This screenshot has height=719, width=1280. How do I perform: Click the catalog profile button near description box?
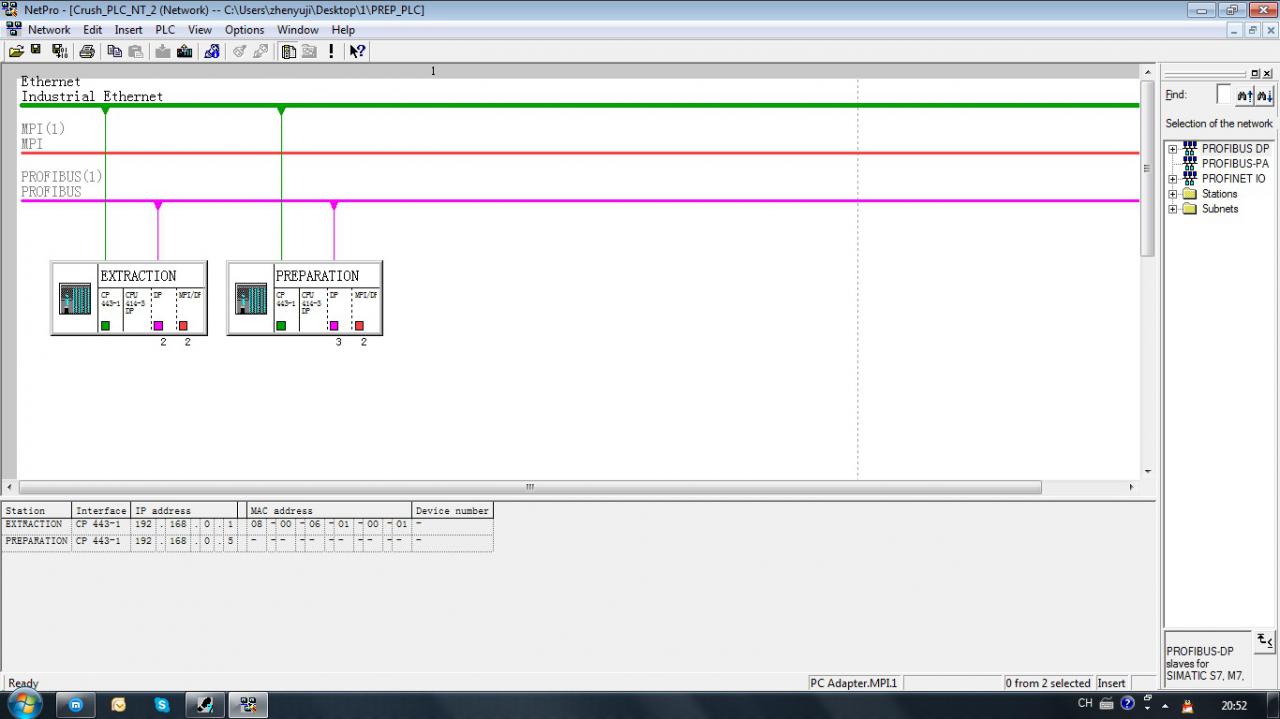click(x=1265, y=640)
